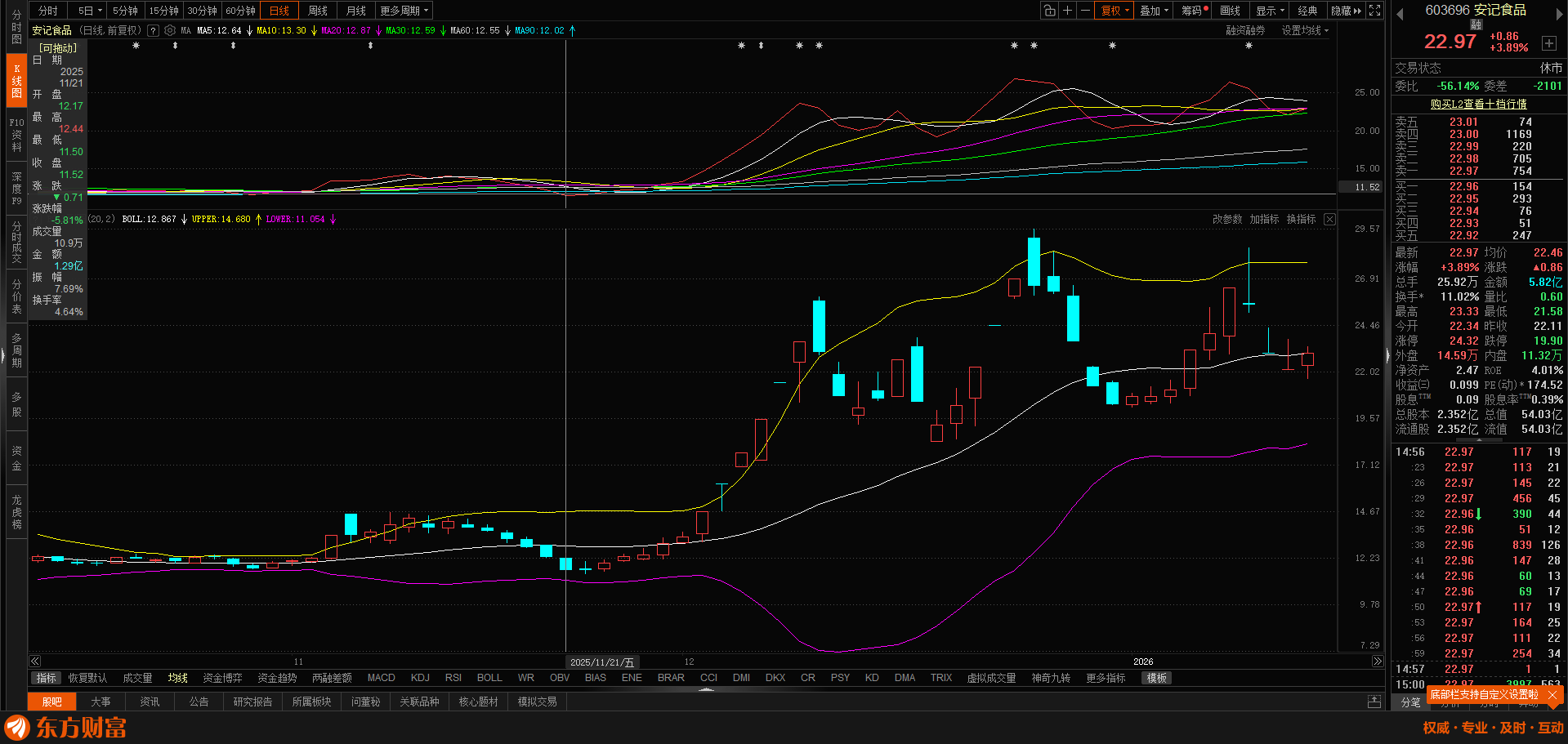Enter fullscreen chart mode
This screenshot has width=1568, height=744.
pyautogui.click(x=1375, y=11)
